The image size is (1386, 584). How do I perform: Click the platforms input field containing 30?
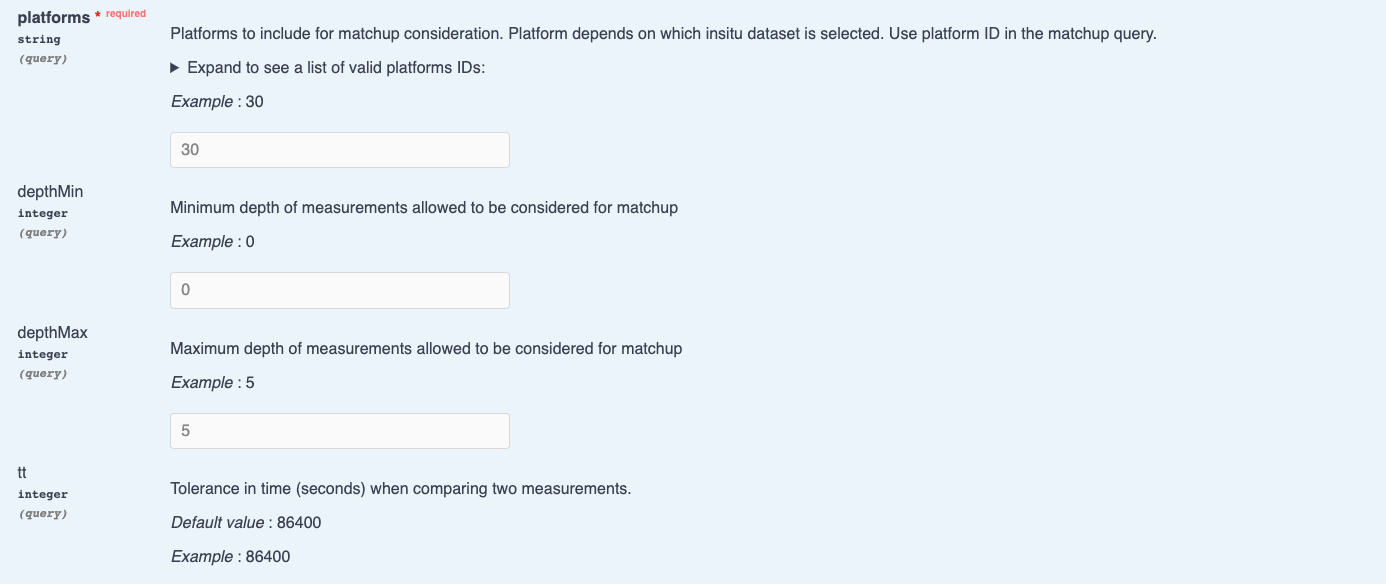[x=340, y=150]
